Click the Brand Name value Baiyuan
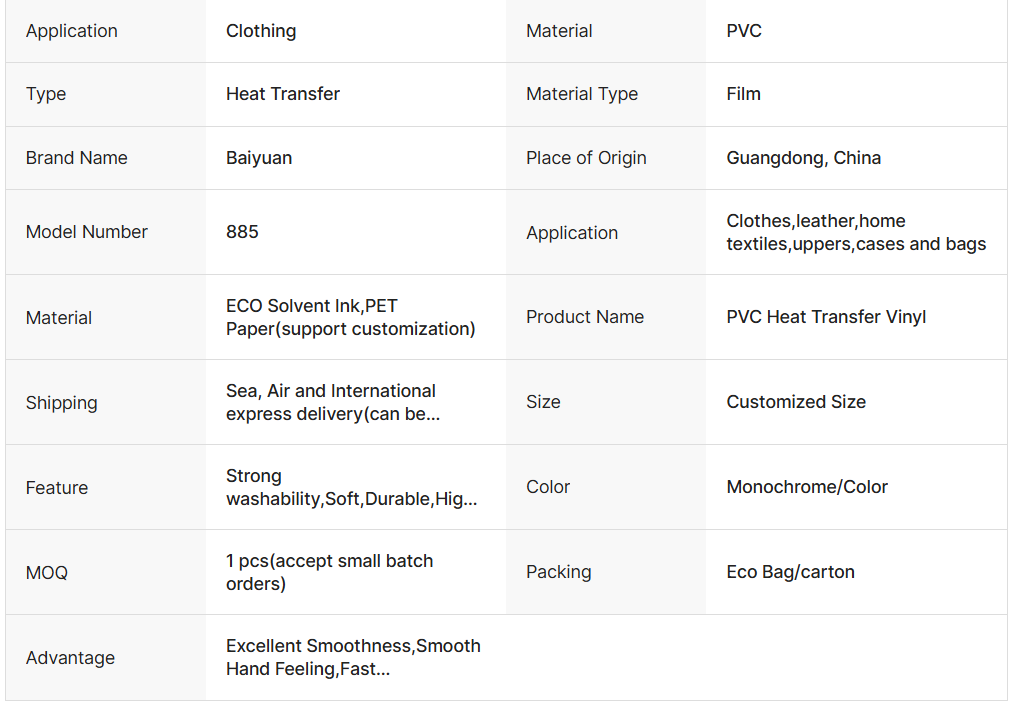This screenshot has height=705, width=1014. tap(259, 158)
